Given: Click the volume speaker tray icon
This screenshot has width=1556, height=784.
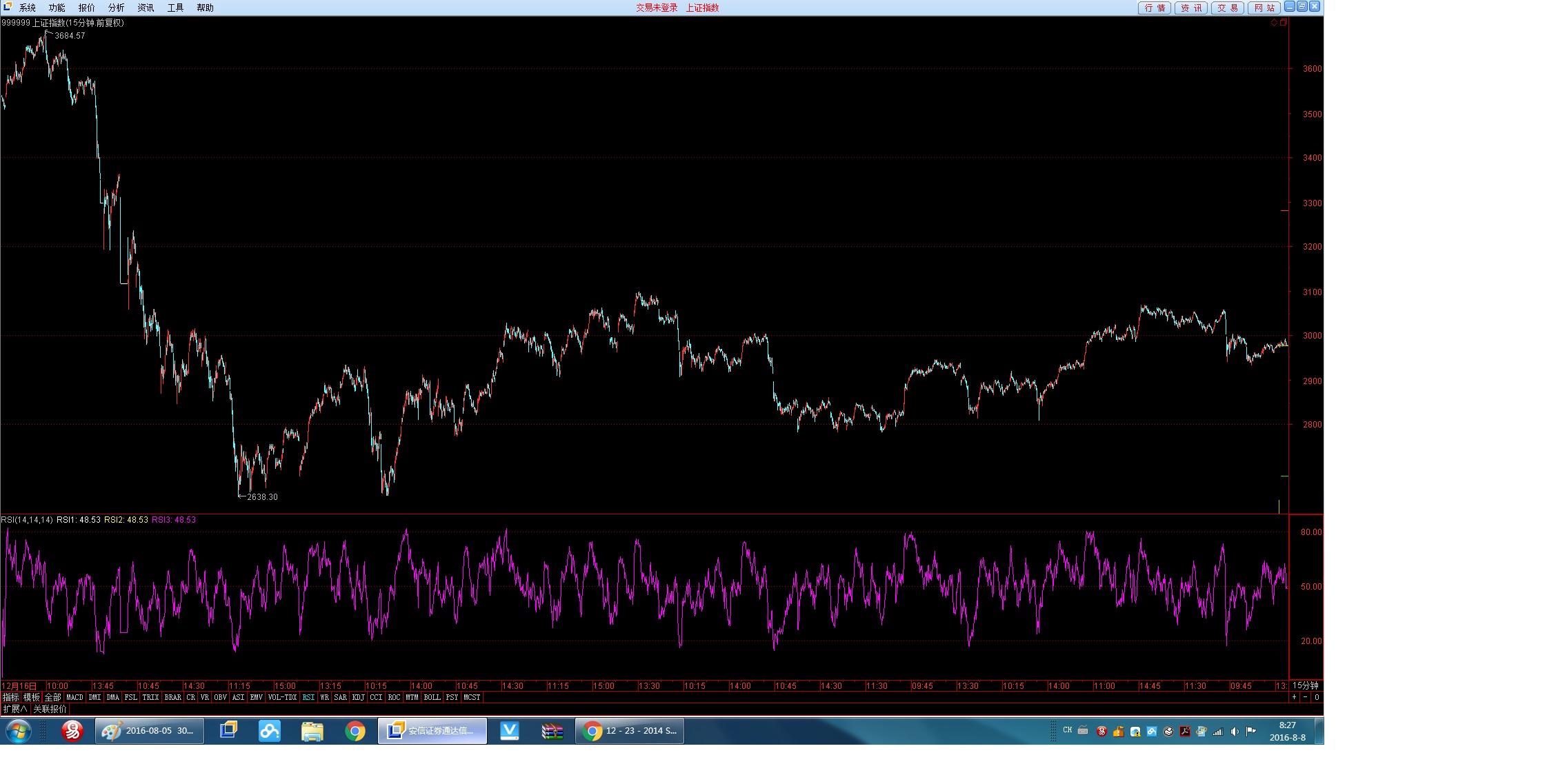Looking at the screenshot, I should pyautogui.click(x=1235, y=732).
